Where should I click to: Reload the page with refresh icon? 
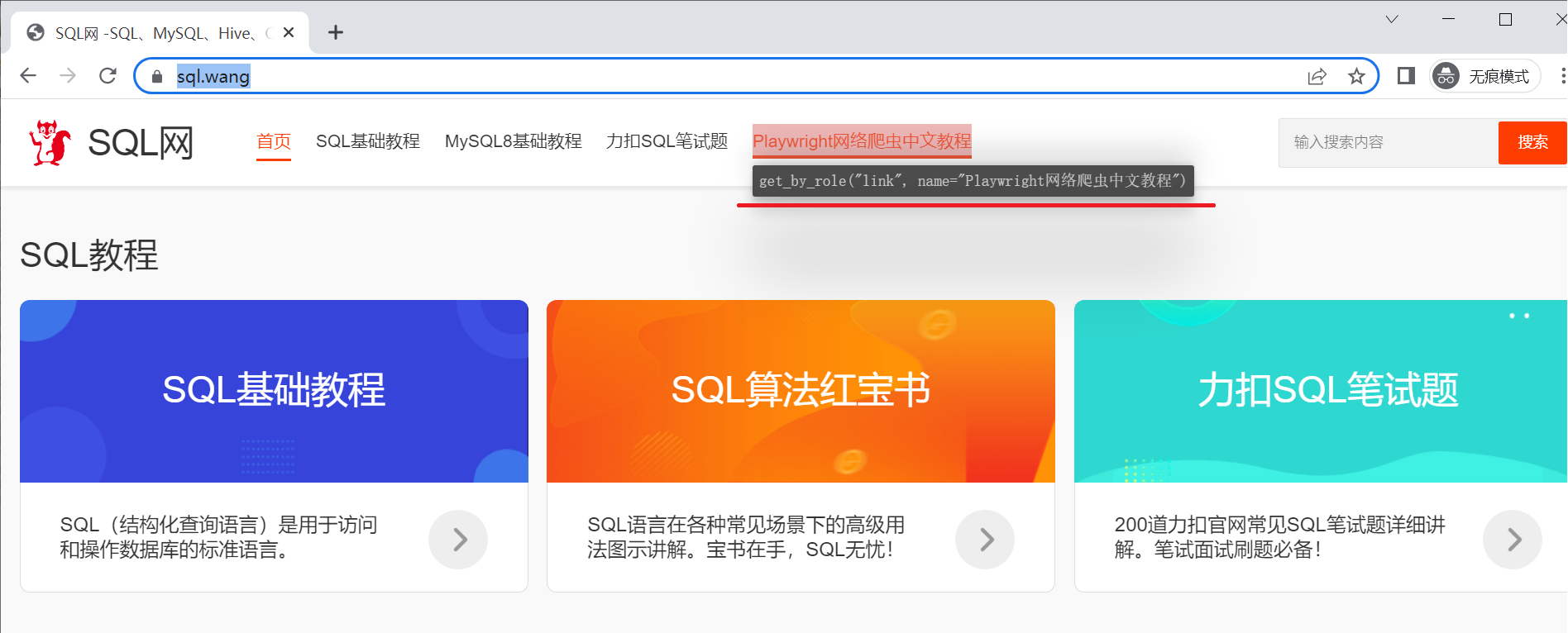[x=108, y=76]
